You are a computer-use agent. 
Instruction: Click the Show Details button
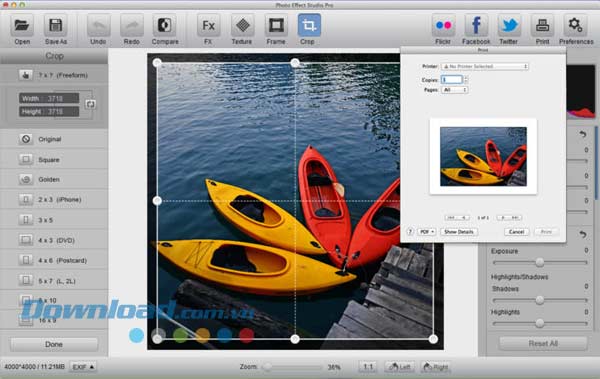[x=459, y=232]
